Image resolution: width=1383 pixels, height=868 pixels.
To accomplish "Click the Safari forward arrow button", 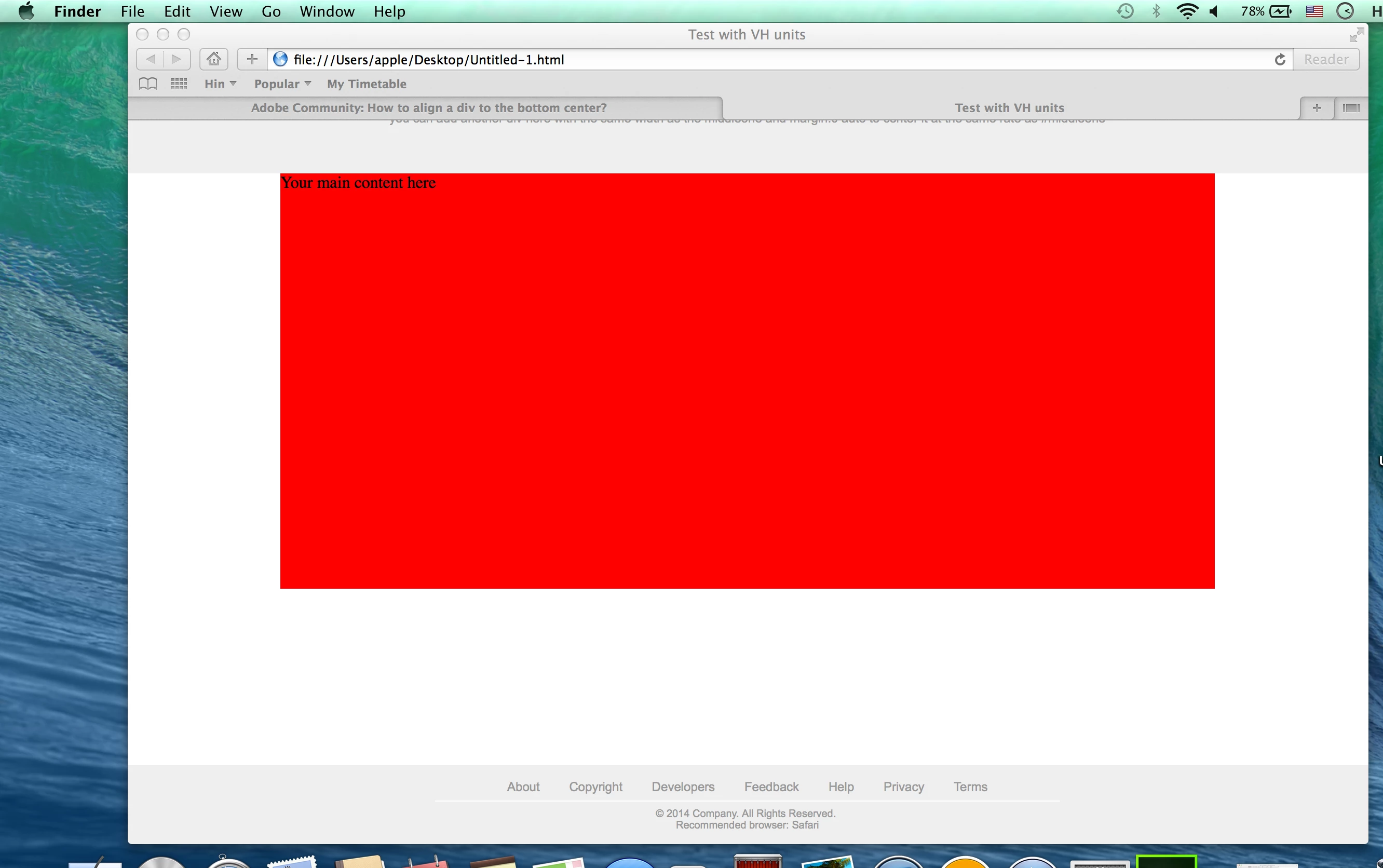I will click(177, 59).
